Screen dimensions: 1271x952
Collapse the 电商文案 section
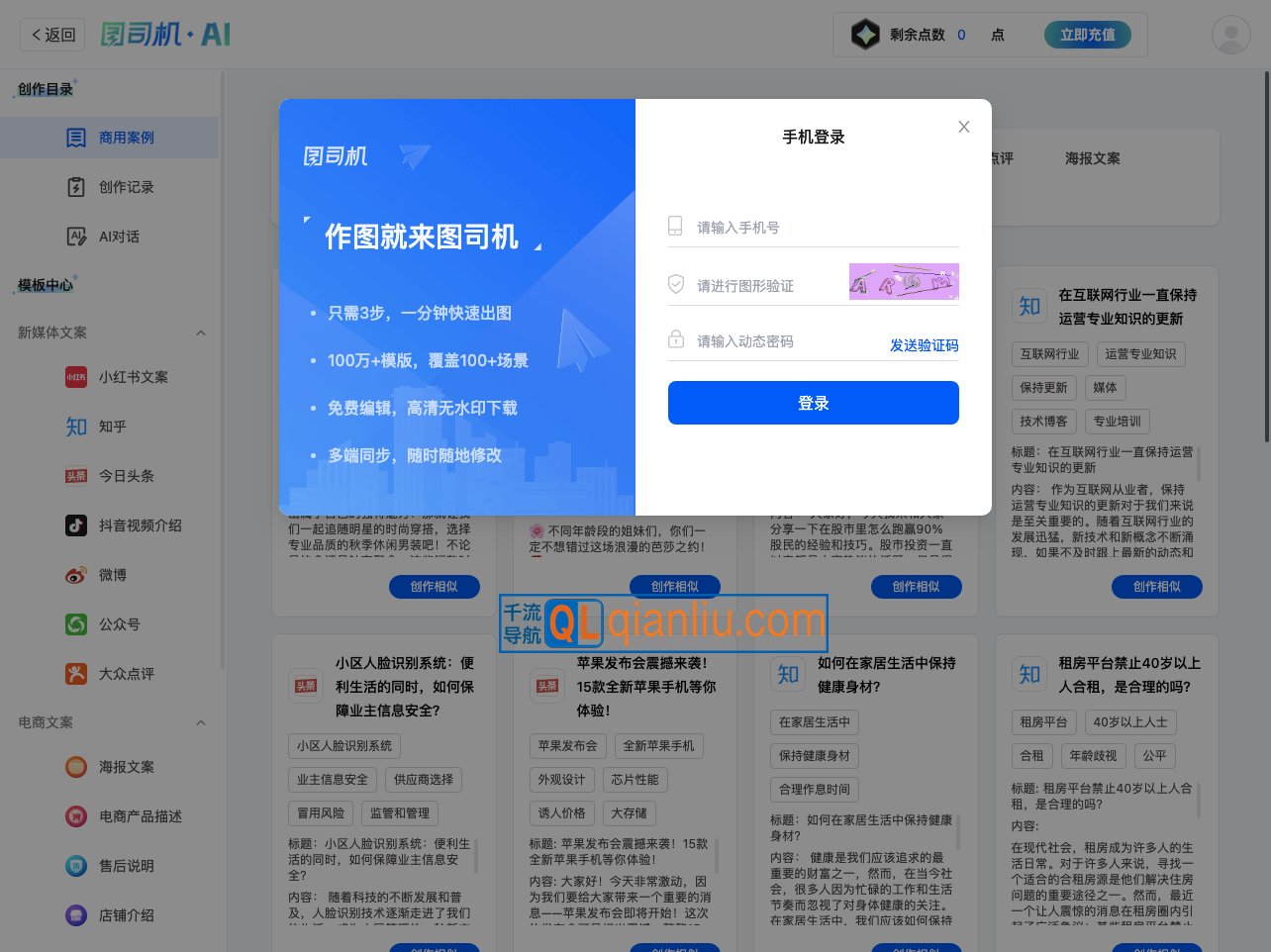[x=201, y=722]
